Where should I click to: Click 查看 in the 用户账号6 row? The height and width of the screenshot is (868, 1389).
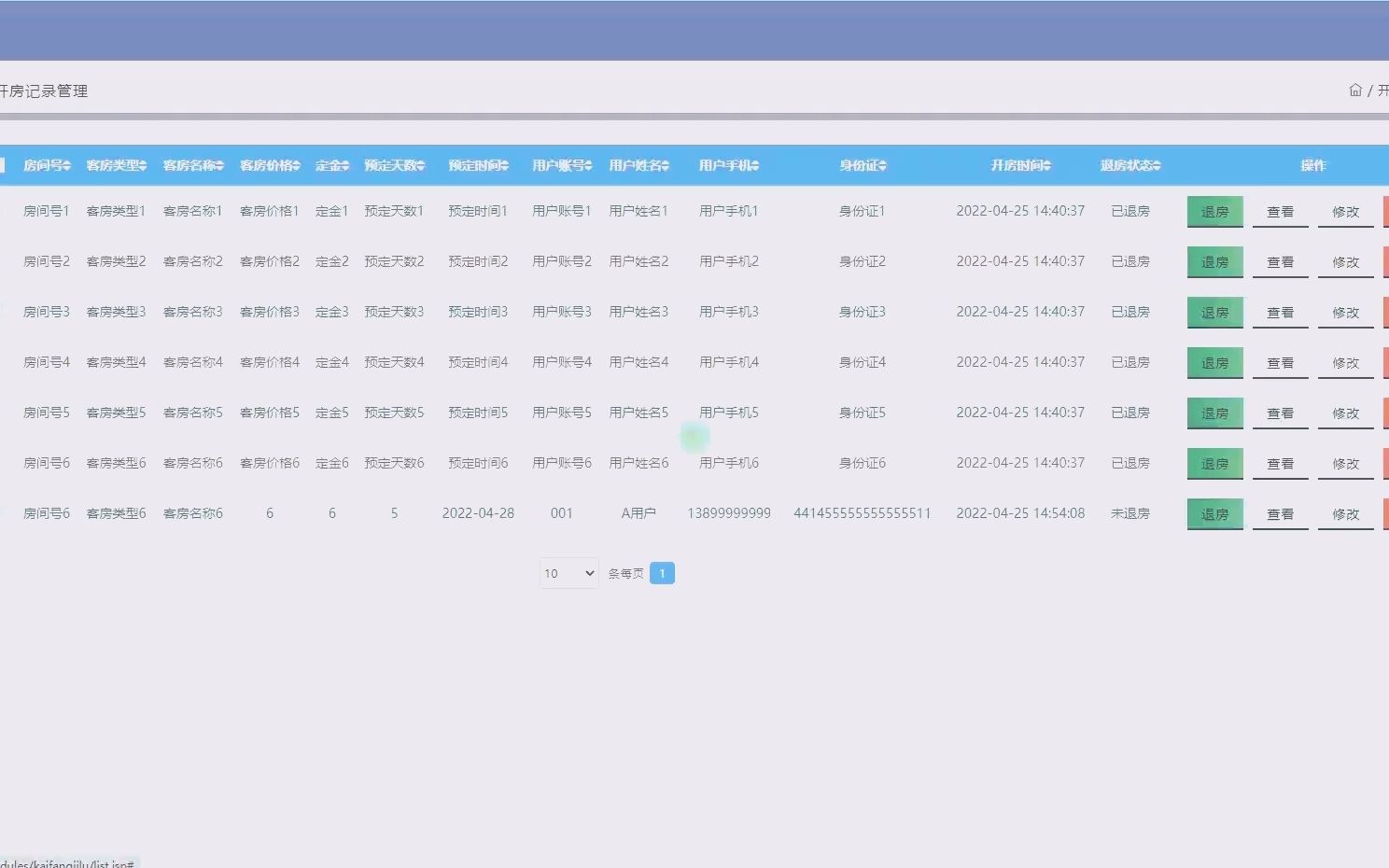(x=1280, y=464)
